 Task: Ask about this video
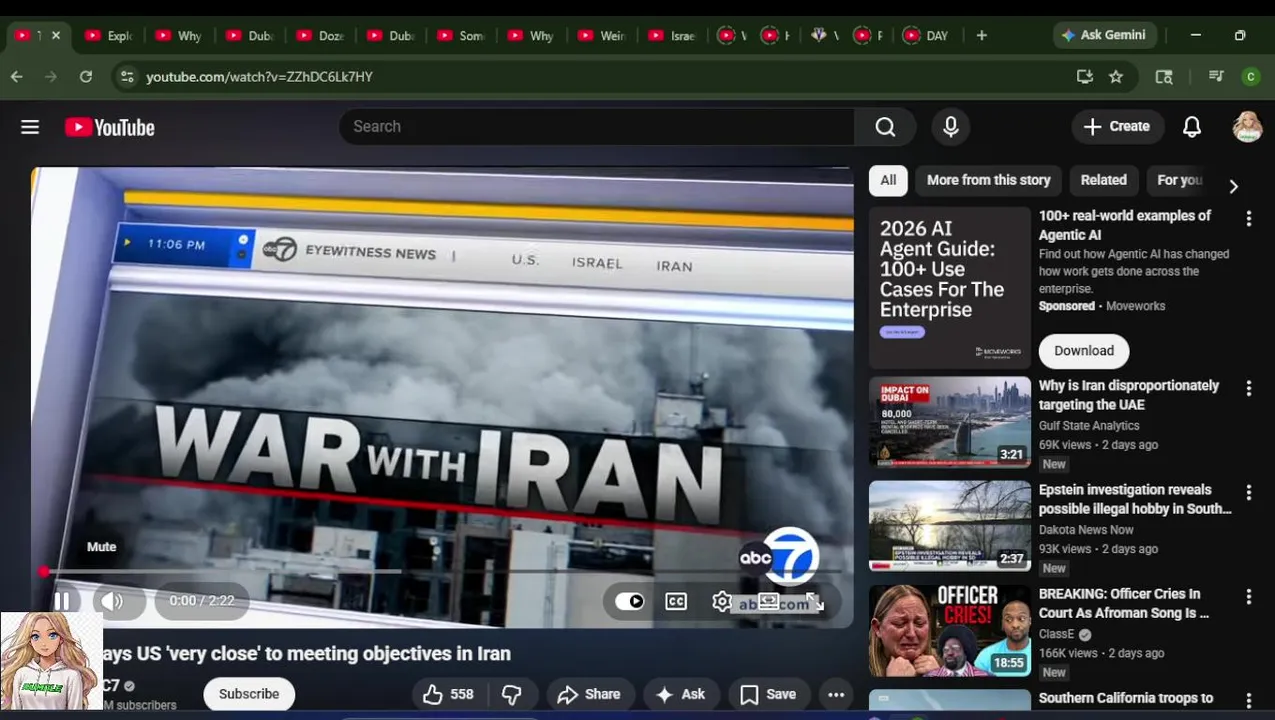pyautogui.click(x=680, y=694)
